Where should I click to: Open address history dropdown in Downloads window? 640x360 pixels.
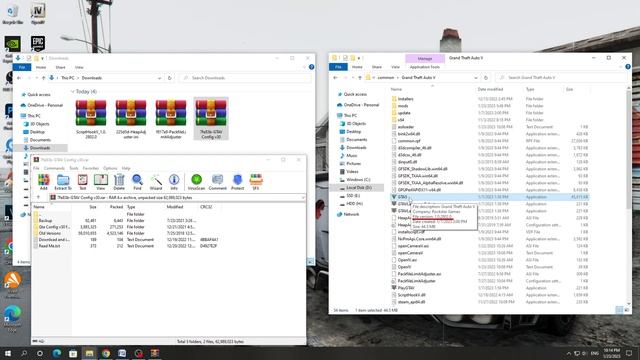pos(160,78)
